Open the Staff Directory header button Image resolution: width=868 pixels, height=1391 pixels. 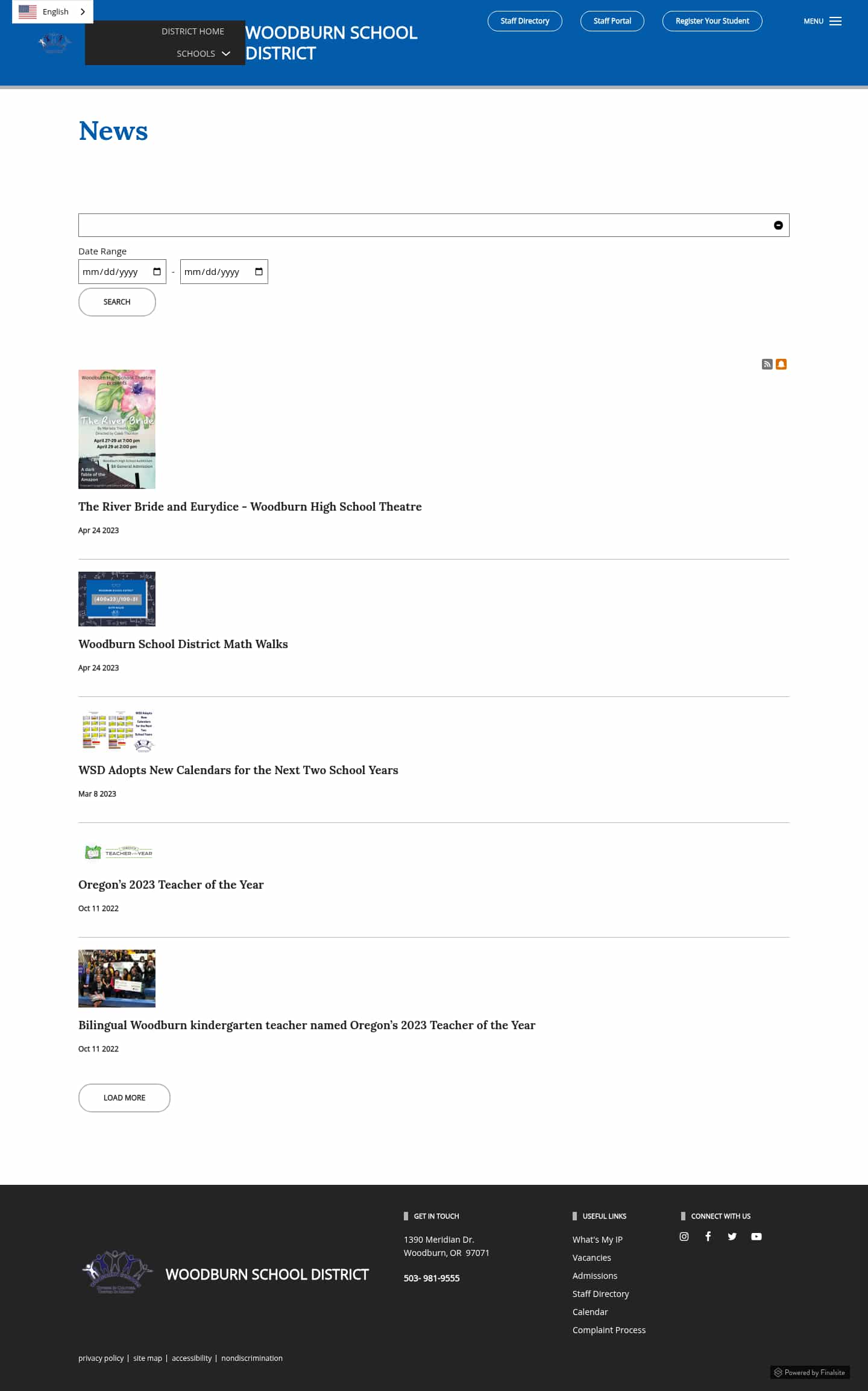tap(525, 21)
